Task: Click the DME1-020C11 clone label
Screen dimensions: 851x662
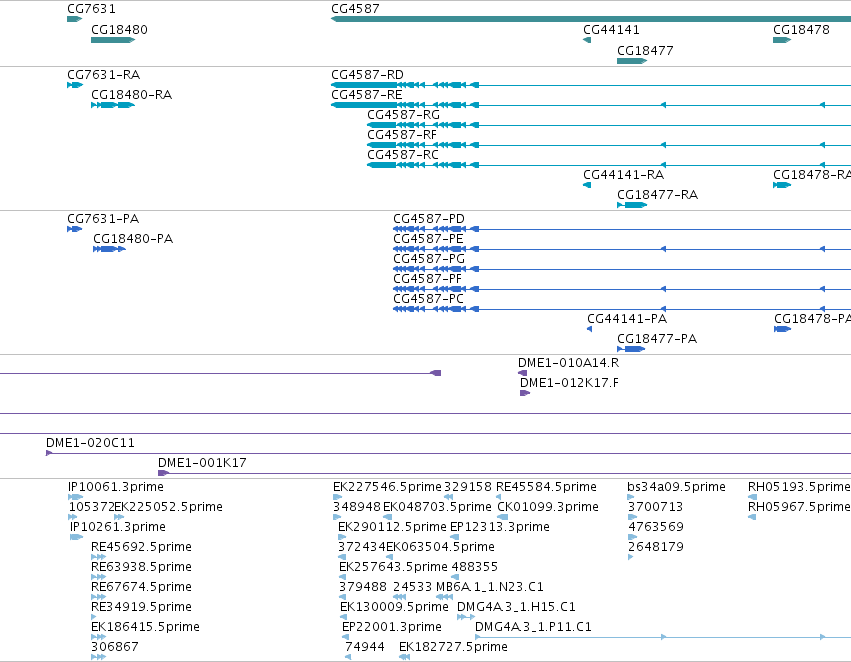Action: pyautogui.click(x=90, y=443)
